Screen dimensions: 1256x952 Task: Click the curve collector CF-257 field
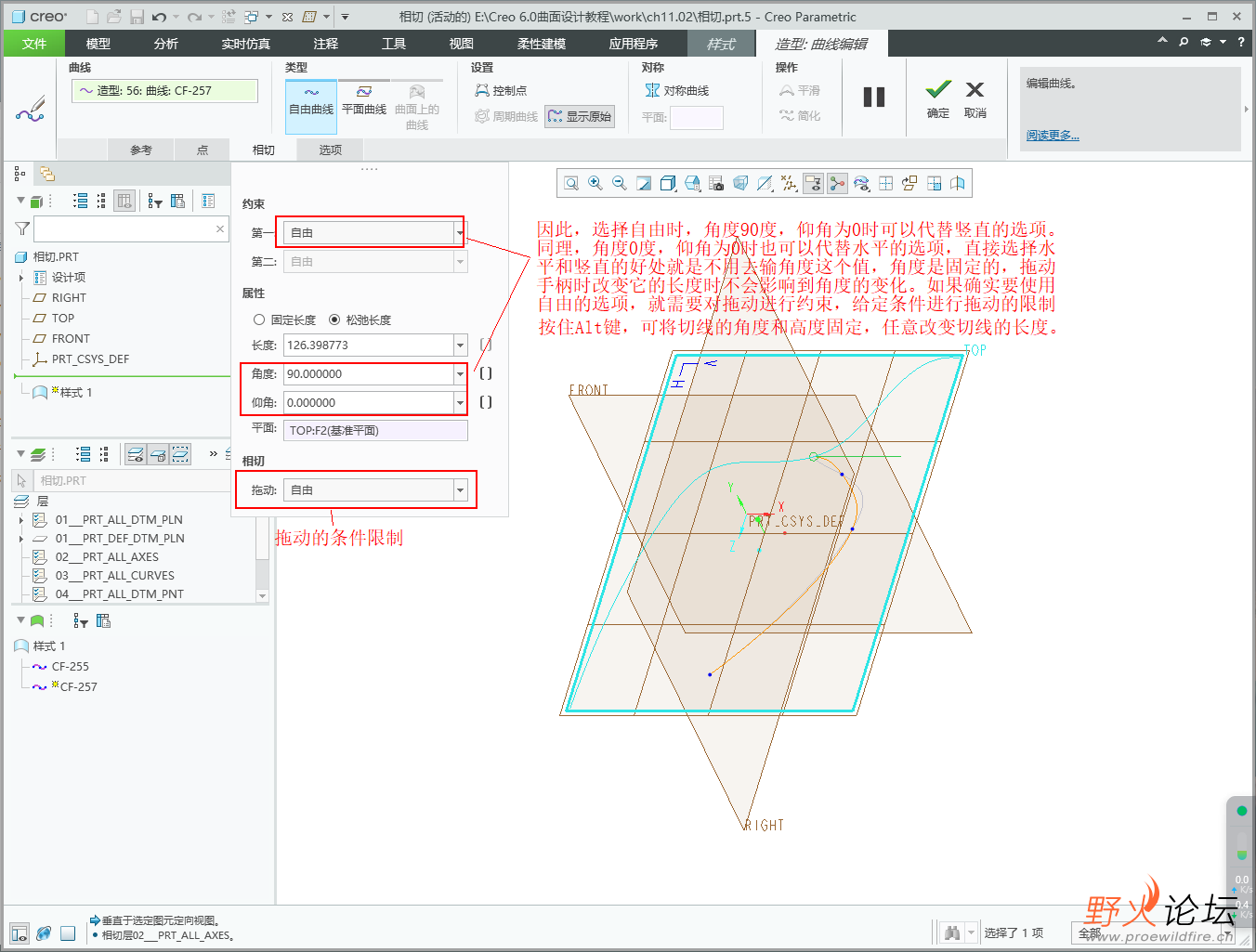coord(164,90)
